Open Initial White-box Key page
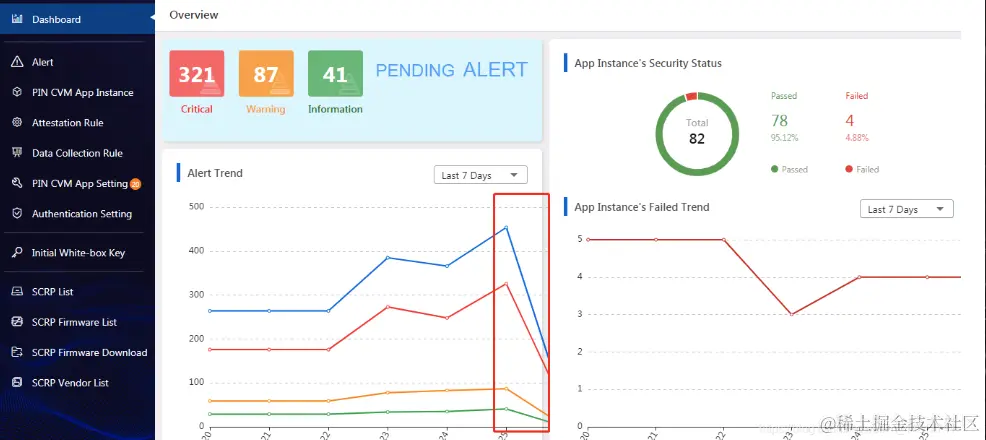The height and width of the screenshot is (440, 986). [x=77, y=253]
